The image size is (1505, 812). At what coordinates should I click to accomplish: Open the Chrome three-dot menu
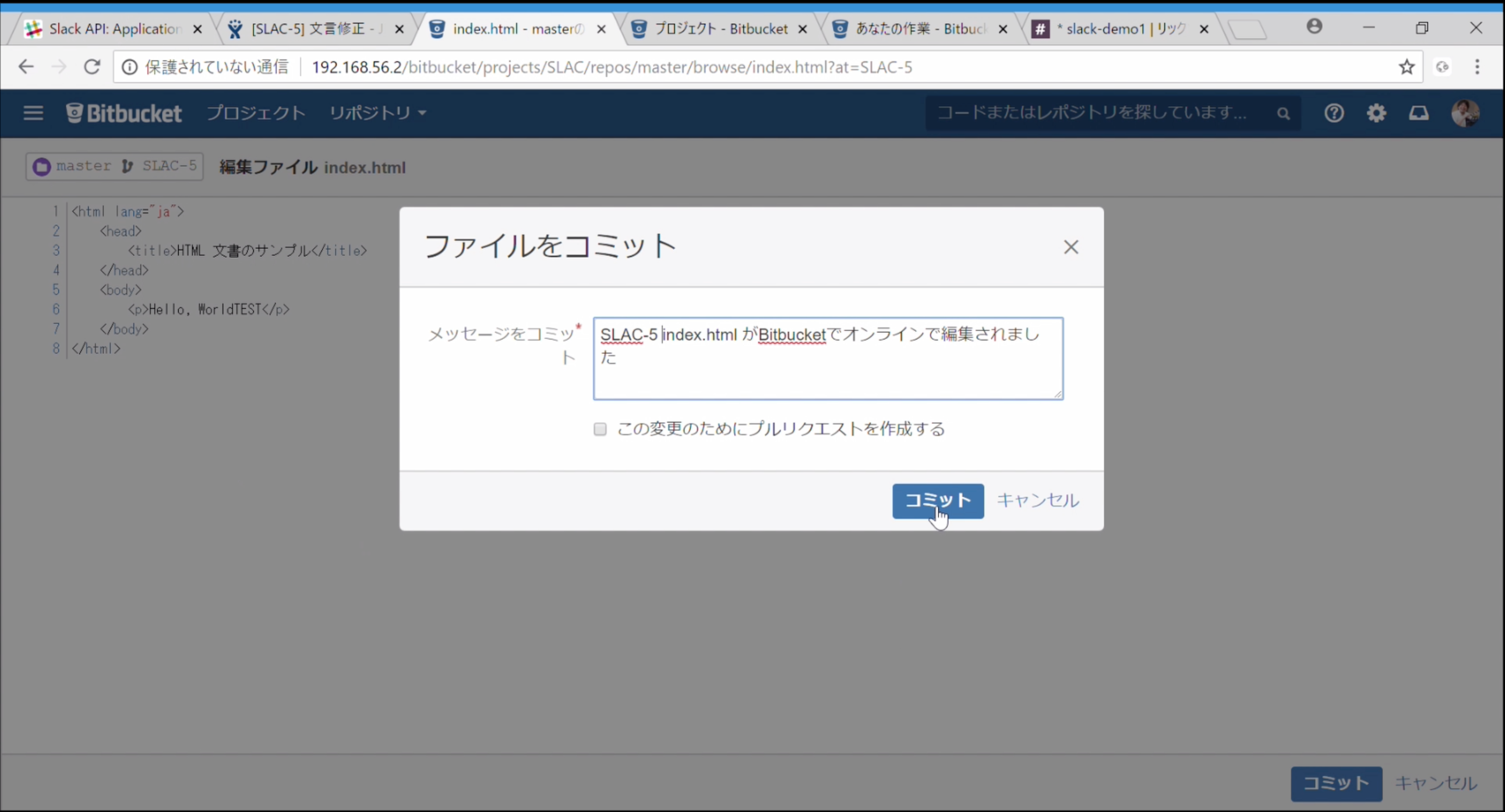coord(1478,67)
